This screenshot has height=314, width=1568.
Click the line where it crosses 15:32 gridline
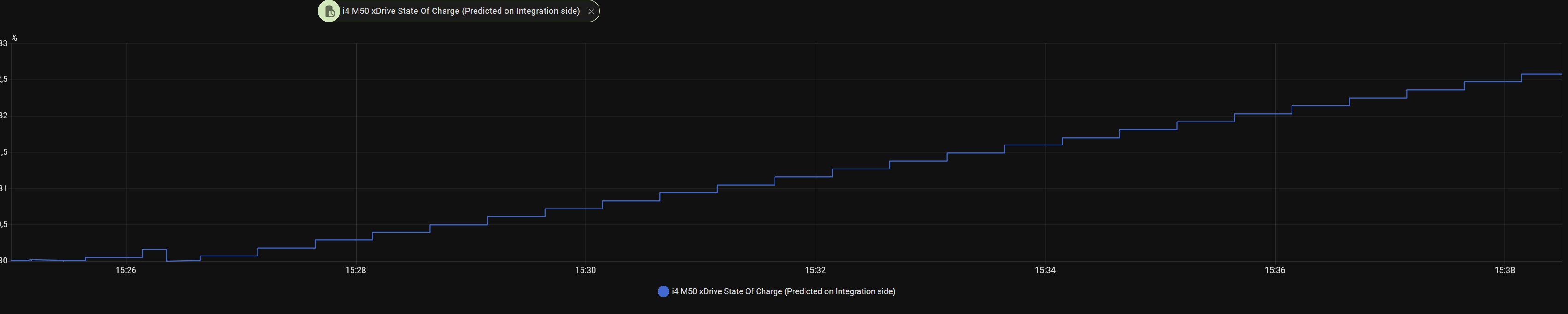pos(816,177)
